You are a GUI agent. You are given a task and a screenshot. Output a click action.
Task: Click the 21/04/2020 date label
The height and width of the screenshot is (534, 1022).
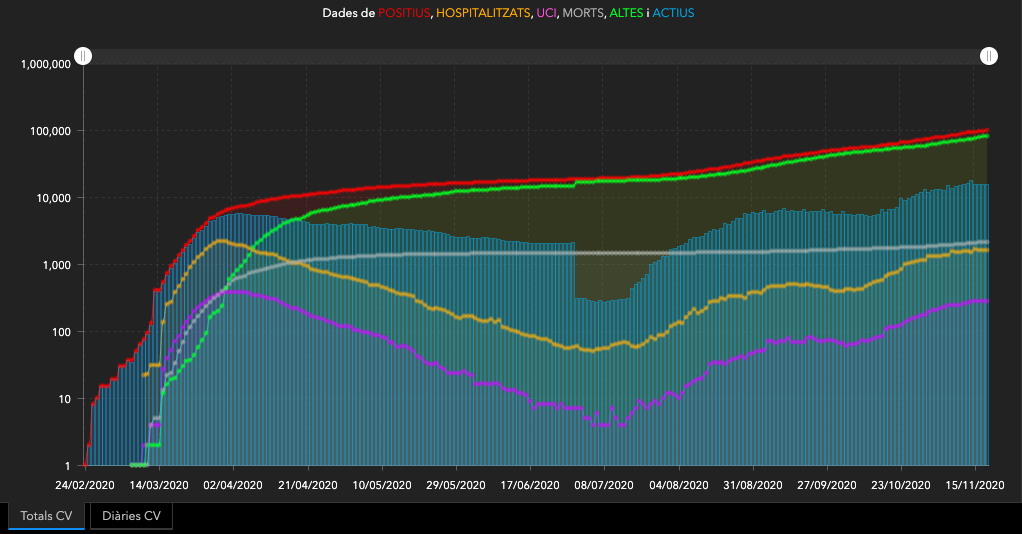pos(308,485)
